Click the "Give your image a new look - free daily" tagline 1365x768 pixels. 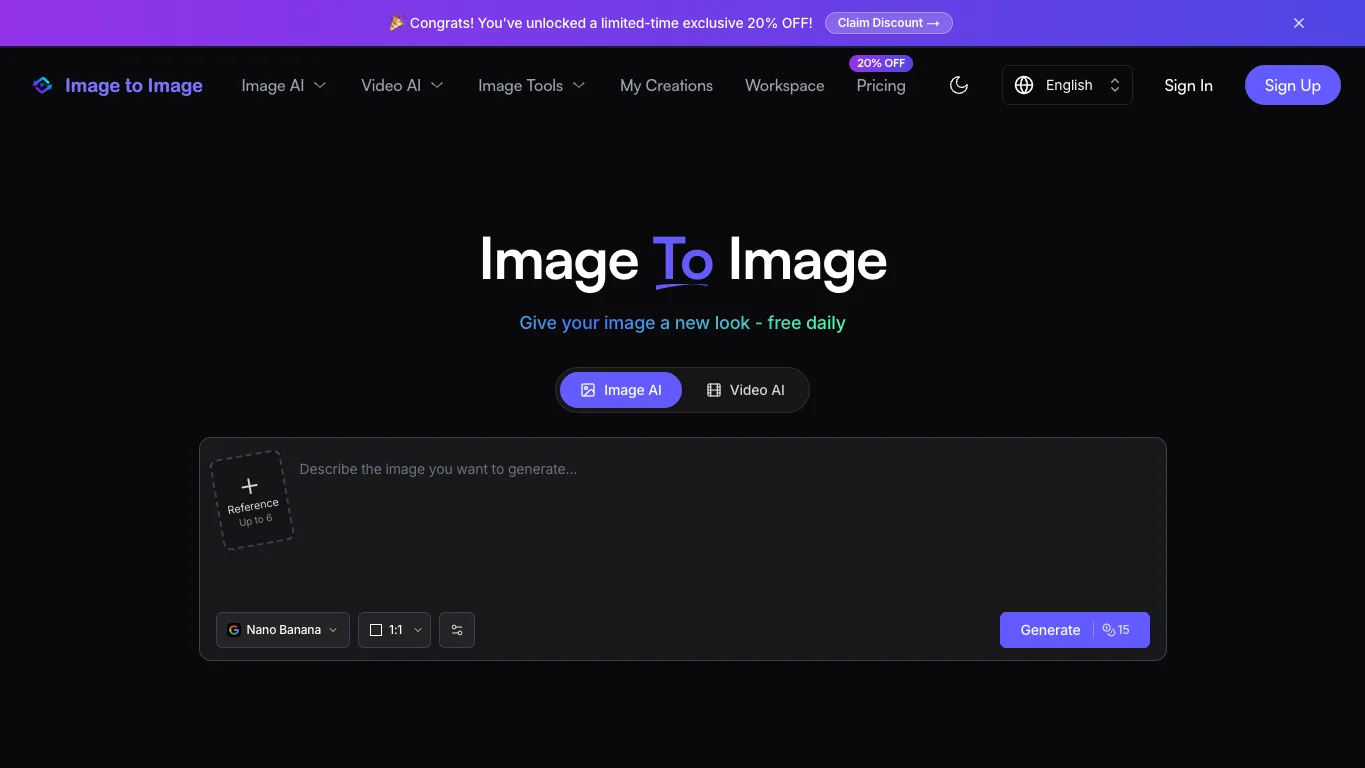click(x=683, y=323)
